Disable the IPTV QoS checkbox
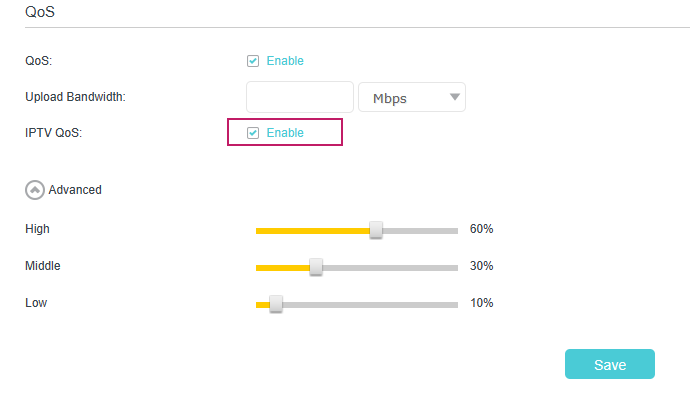 coord(253,133)
